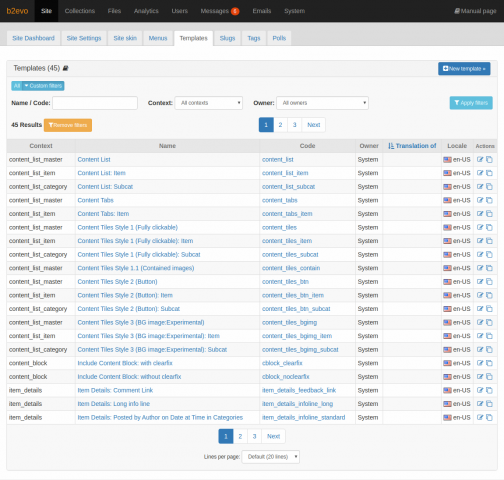Edit the cblock_clearfix template
The height and width of the screenshot is (480, 504).
point(480,363)
